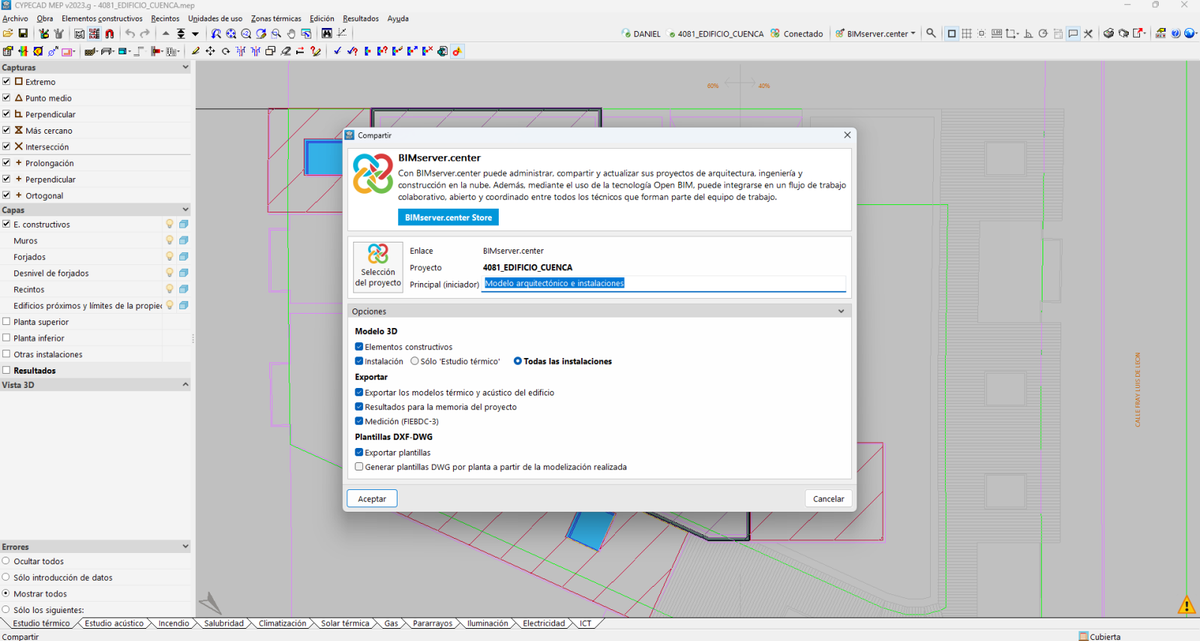Click the Undo arrow in the toolbar
This screenshot has width=1200, height=641.
point(130,33)
